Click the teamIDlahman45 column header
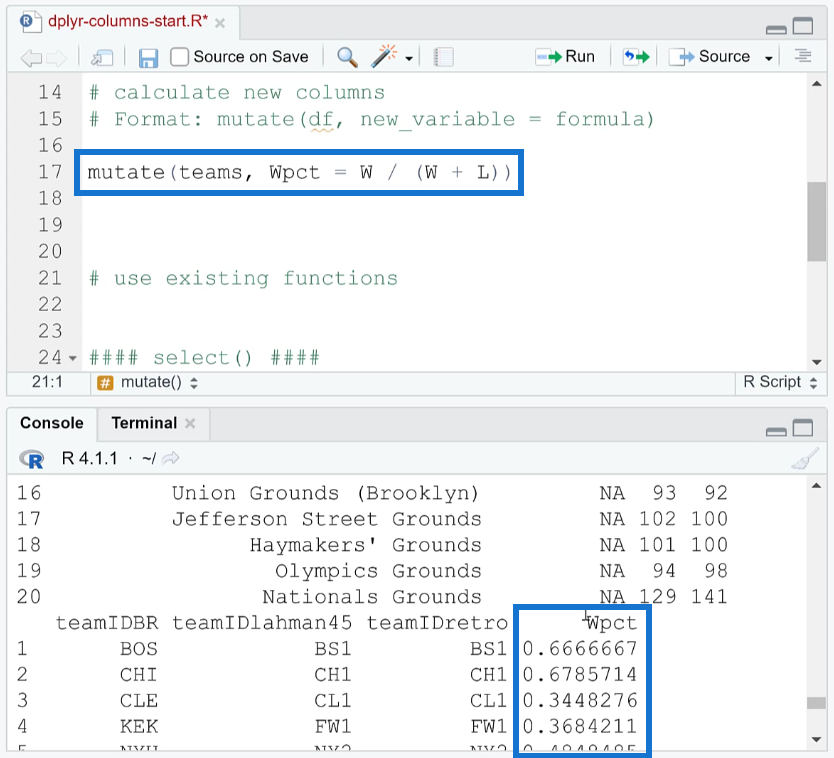Image resolution: width=834 pixels, height=758 pixels. (x=262, y=623)
